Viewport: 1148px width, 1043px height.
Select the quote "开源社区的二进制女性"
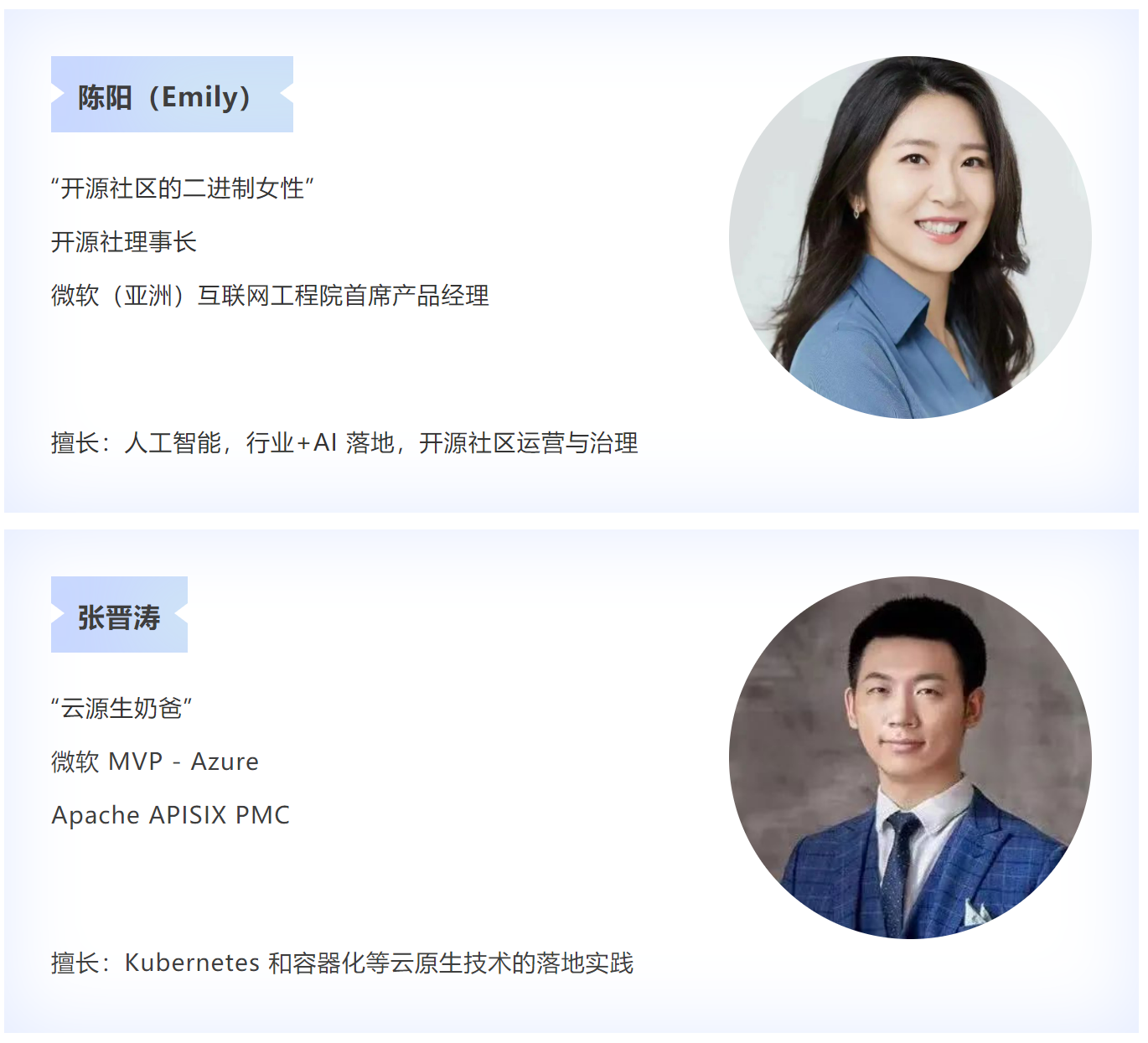point(183,188)
